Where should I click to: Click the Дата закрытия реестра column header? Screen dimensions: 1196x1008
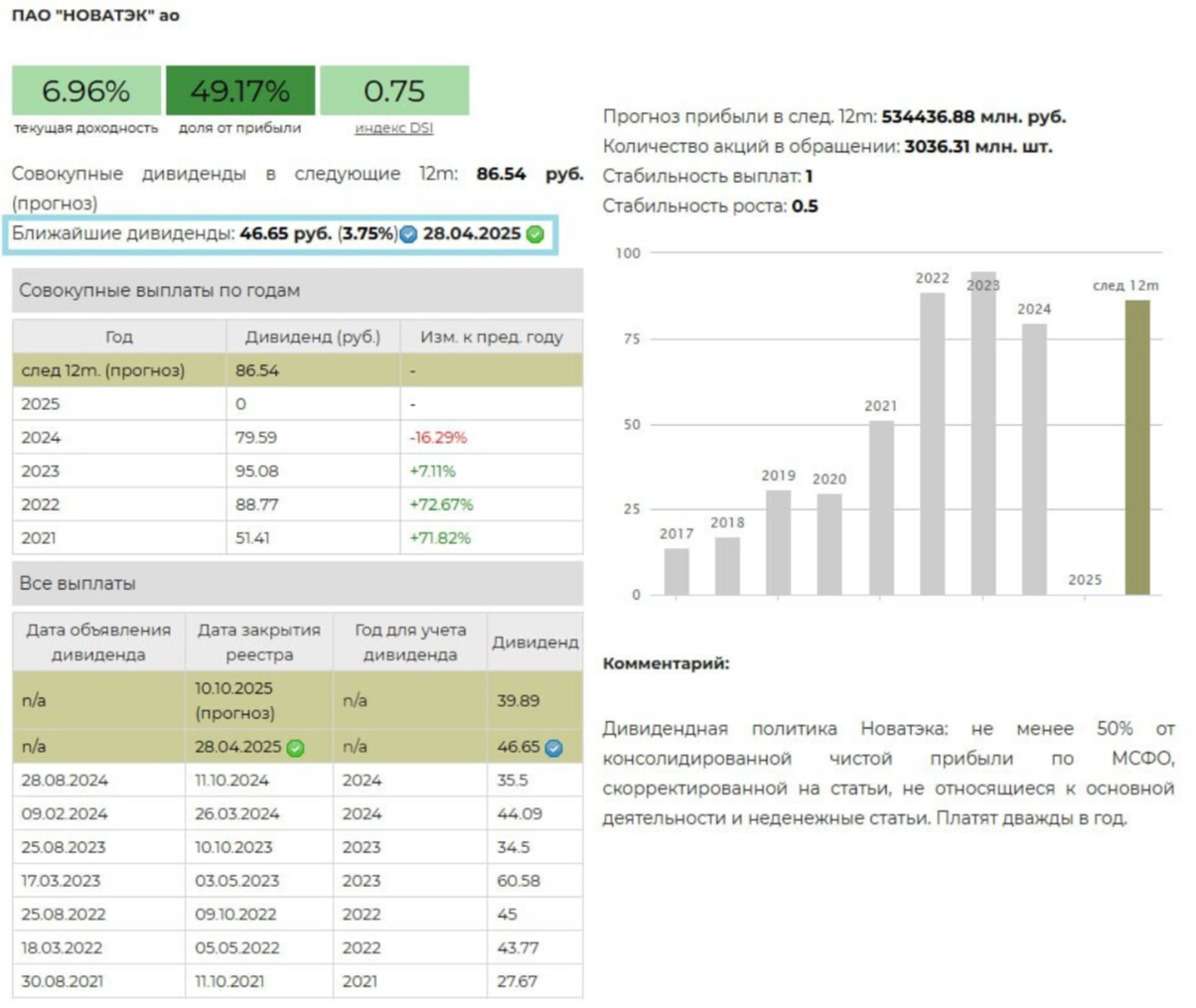[258, 642]
